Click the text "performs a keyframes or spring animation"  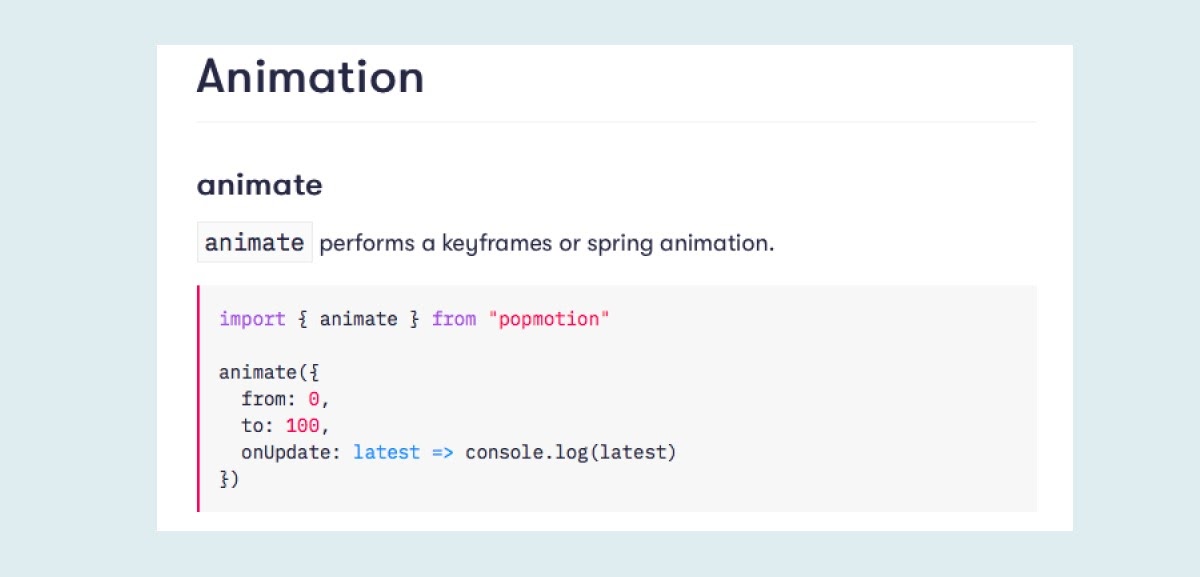pyautogui.click(x=546, y=243)
